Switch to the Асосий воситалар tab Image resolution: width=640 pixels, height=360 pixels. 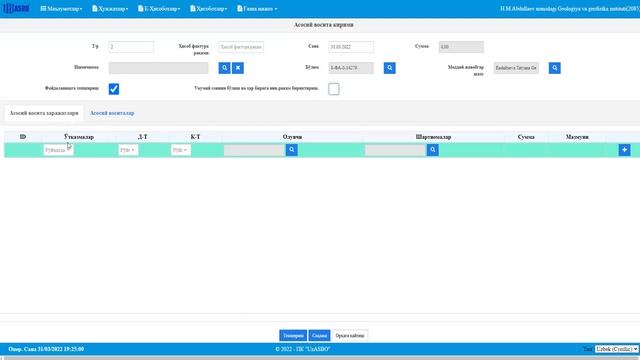point(112,113)
